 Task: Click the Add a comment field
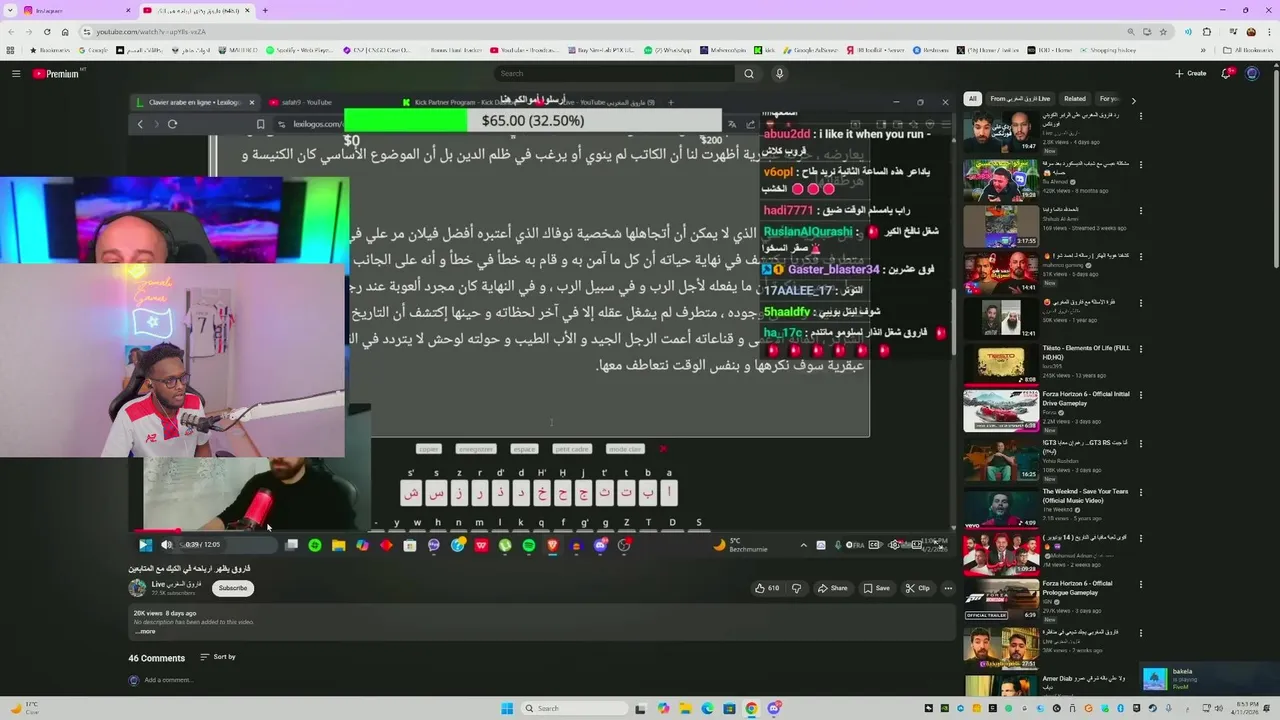click(168, 680)
